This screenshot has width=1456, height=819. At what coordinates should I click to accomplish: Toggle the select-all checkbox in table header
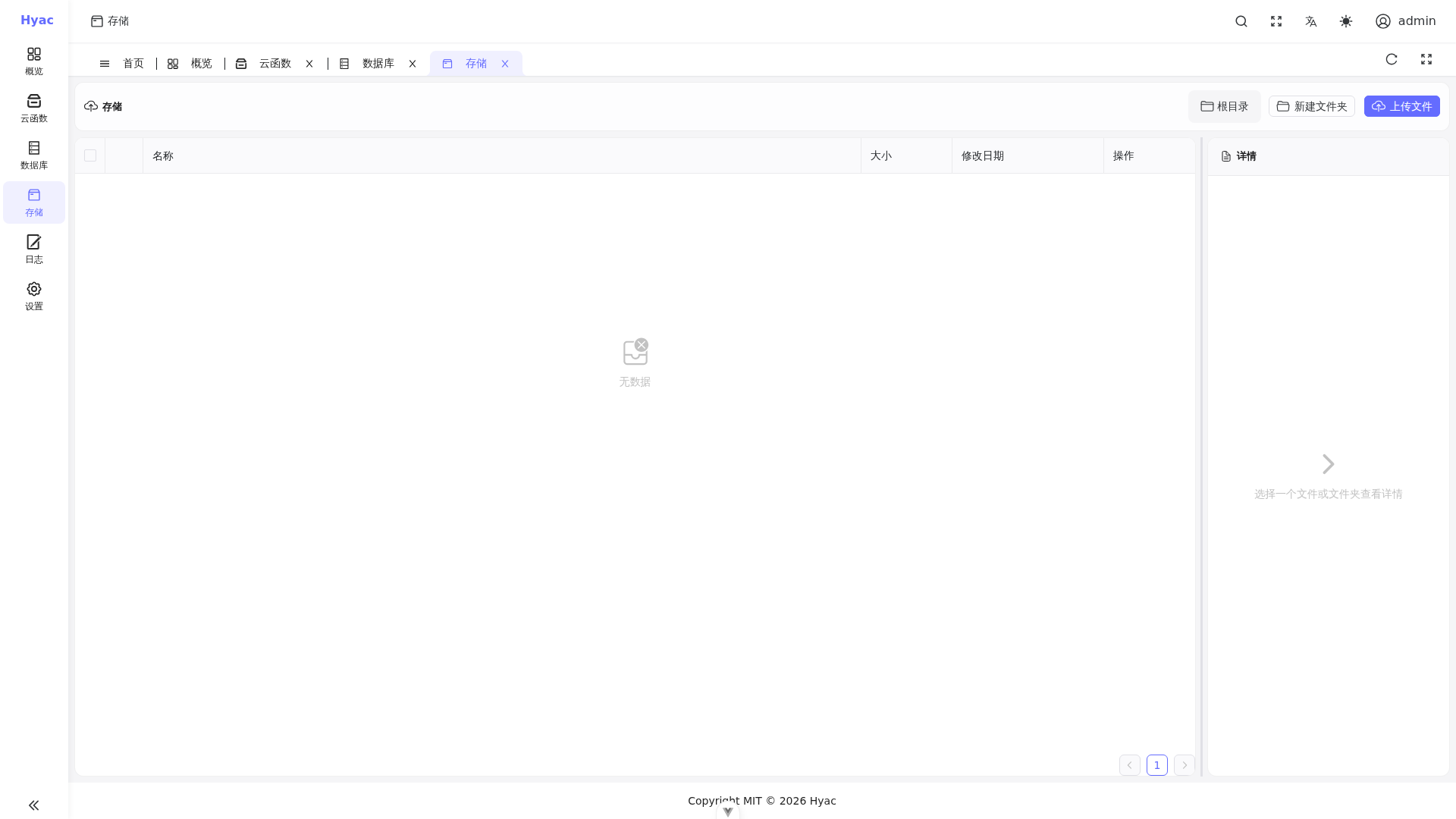point(90,155)
